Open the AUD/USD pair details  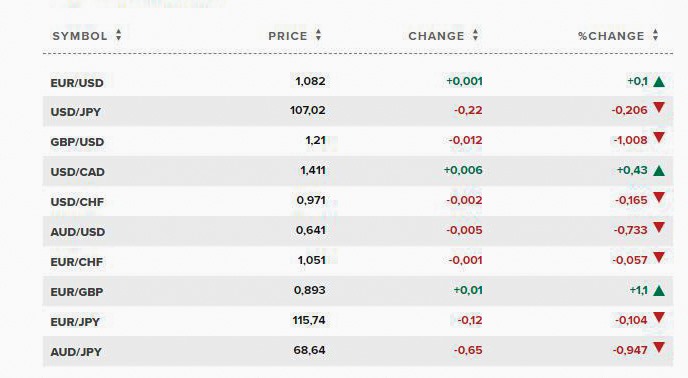click(x=78, y=232)
